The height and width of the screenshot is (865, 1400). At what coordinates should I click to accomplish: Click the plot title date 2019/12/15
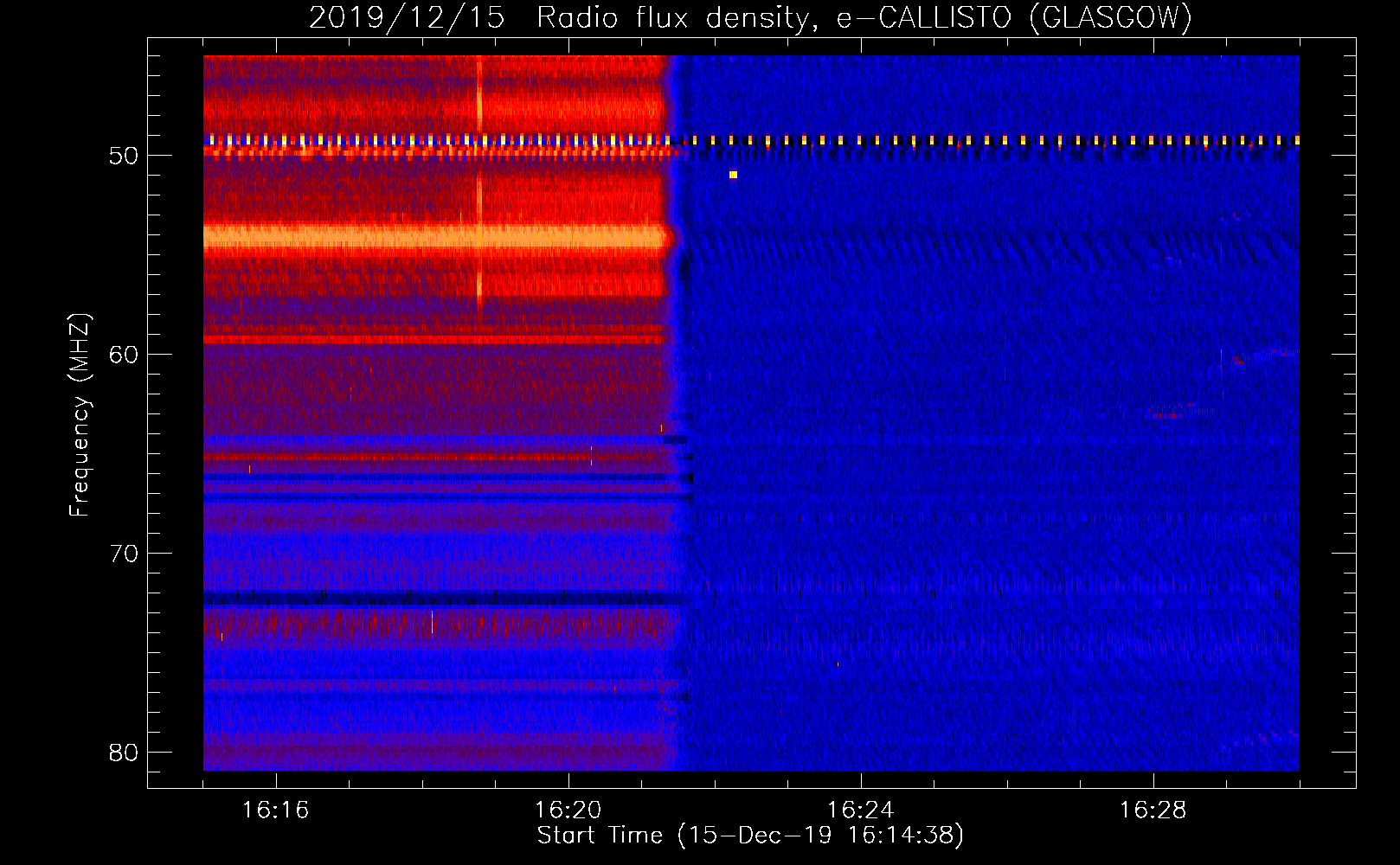point(407,17)
